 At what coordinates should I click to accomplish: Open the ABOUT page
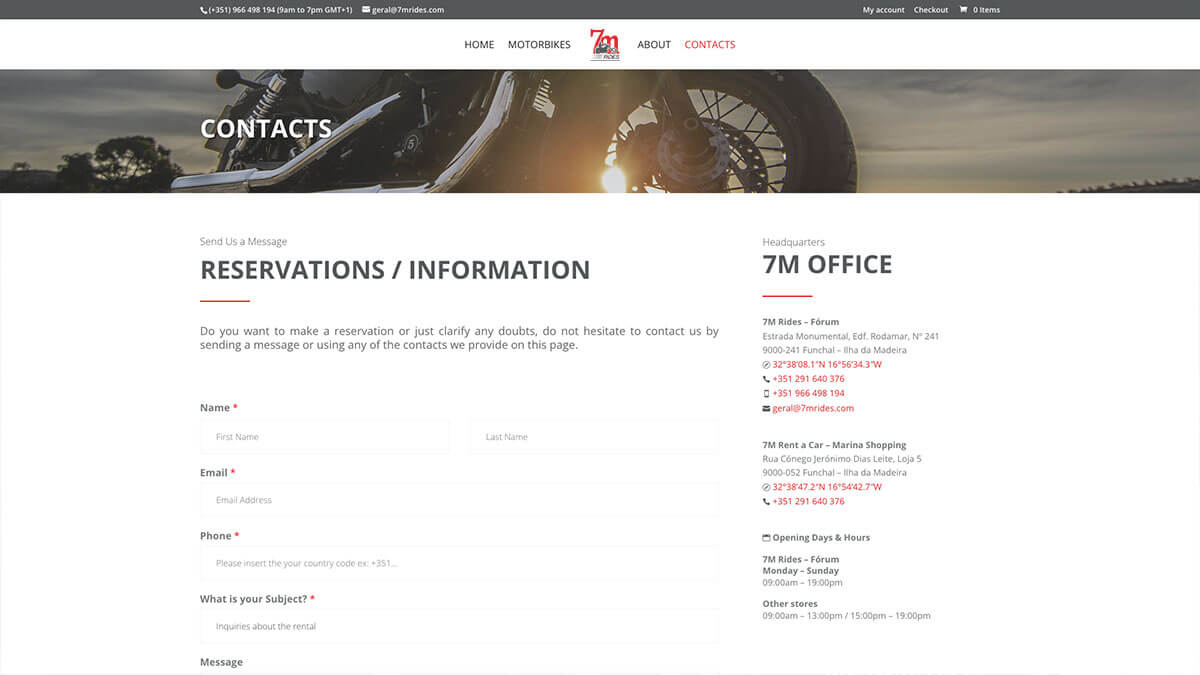[654, 45]
